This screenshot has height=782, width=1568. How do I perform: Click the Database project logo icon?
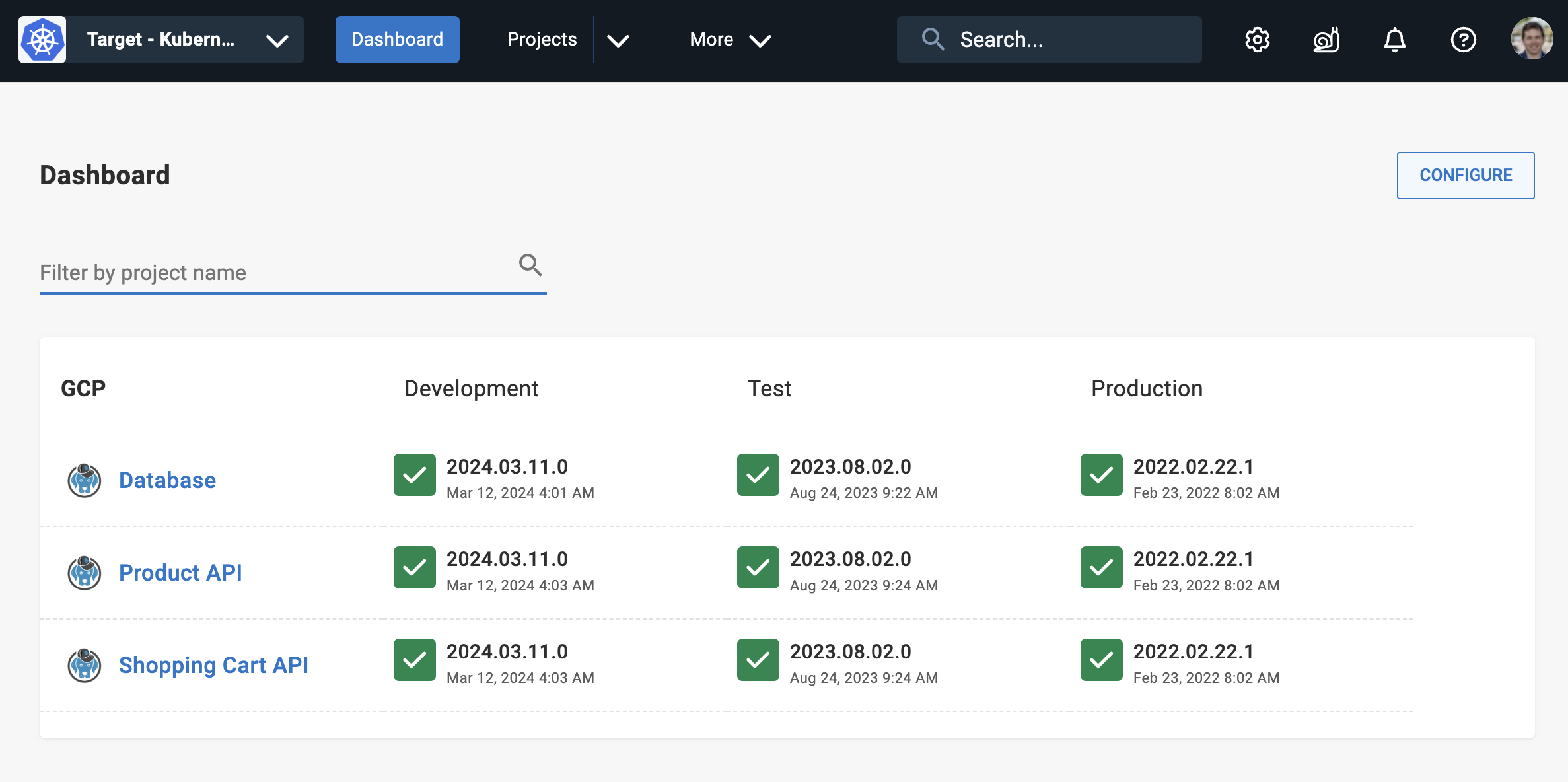85,480
